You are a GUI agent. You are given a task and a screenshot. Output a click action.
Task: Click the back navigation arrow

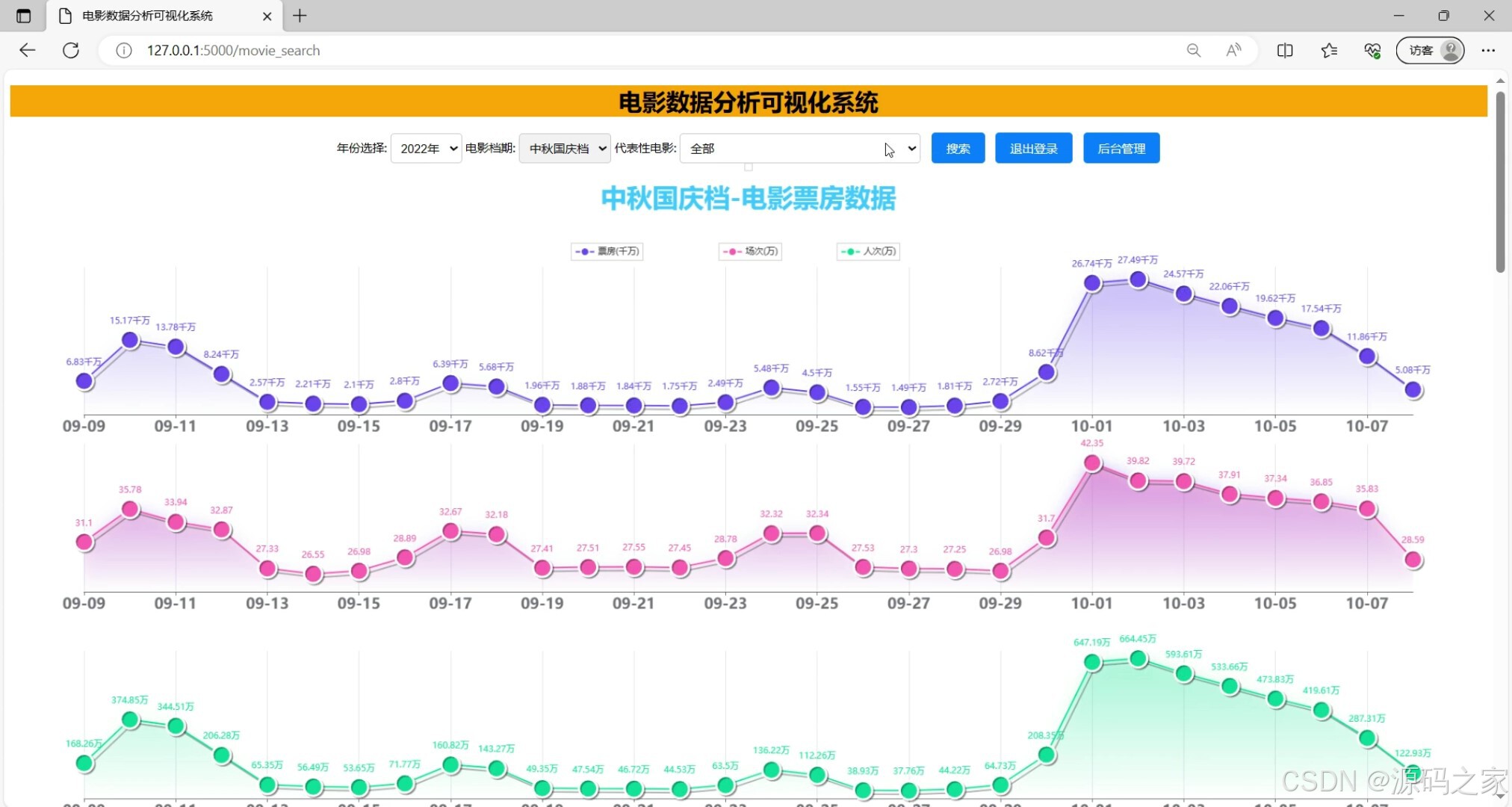pos(27,50)
